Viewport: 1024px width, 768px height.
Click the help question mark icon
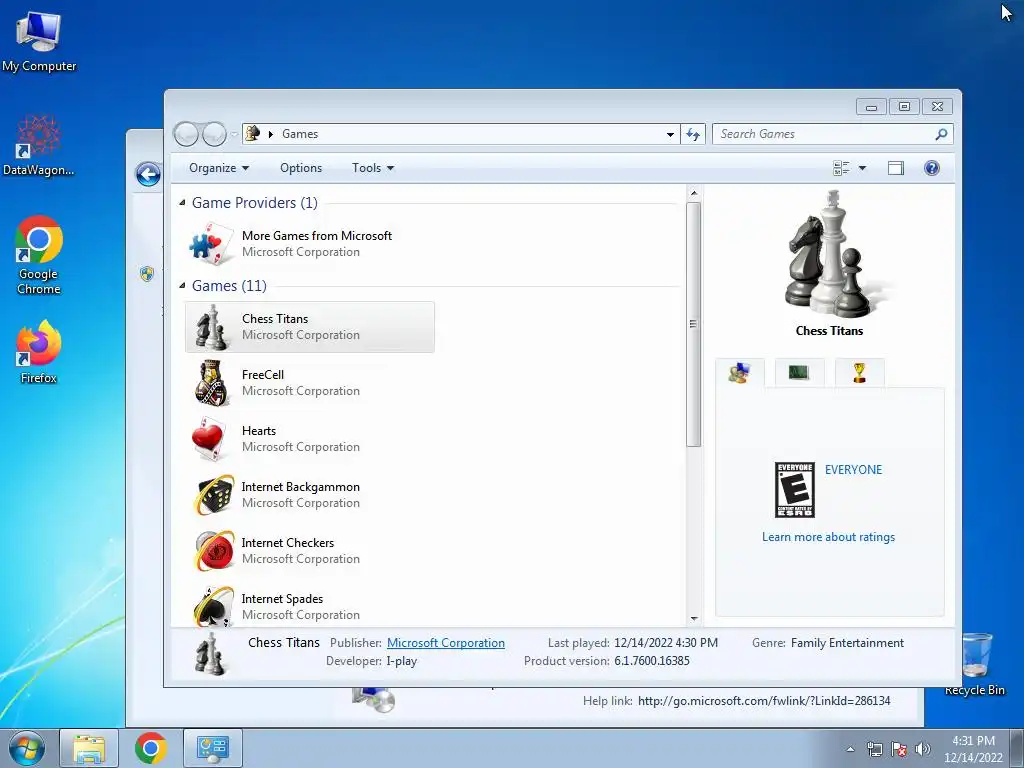pos(932,168)
